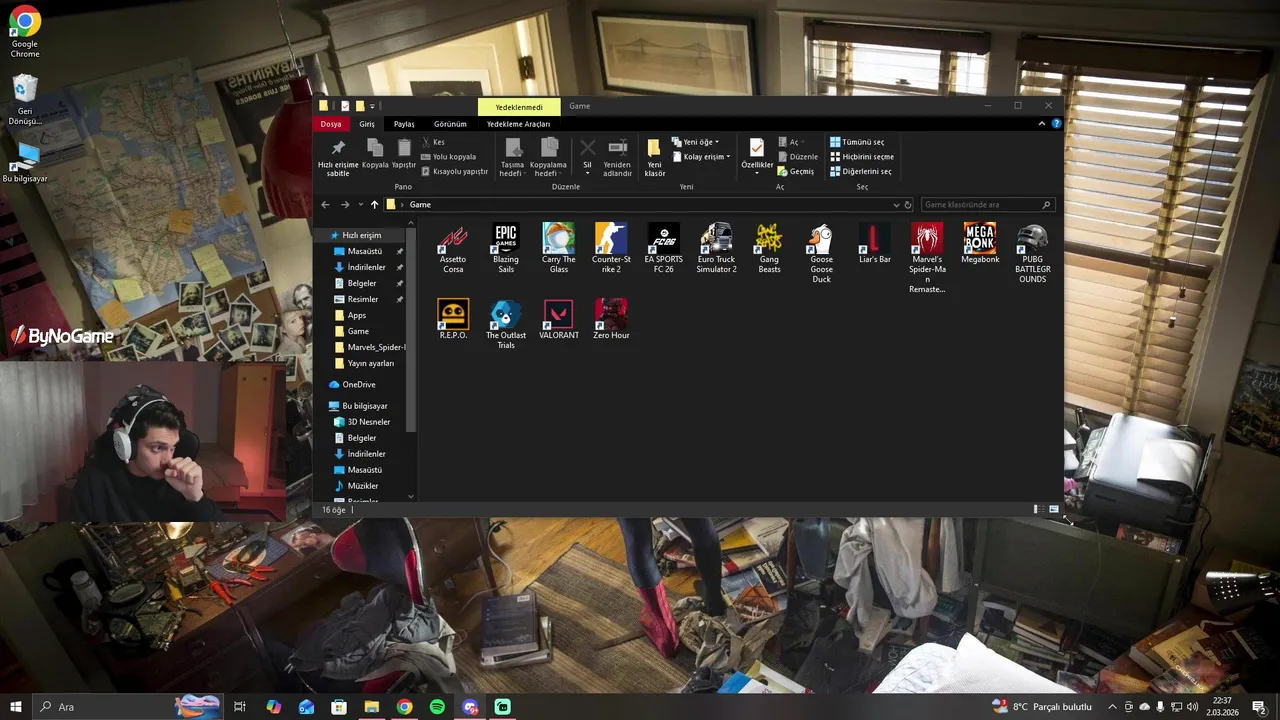Open the Dosya menu tab
This screenshot has height=720, width=1280.
point(331,124)
